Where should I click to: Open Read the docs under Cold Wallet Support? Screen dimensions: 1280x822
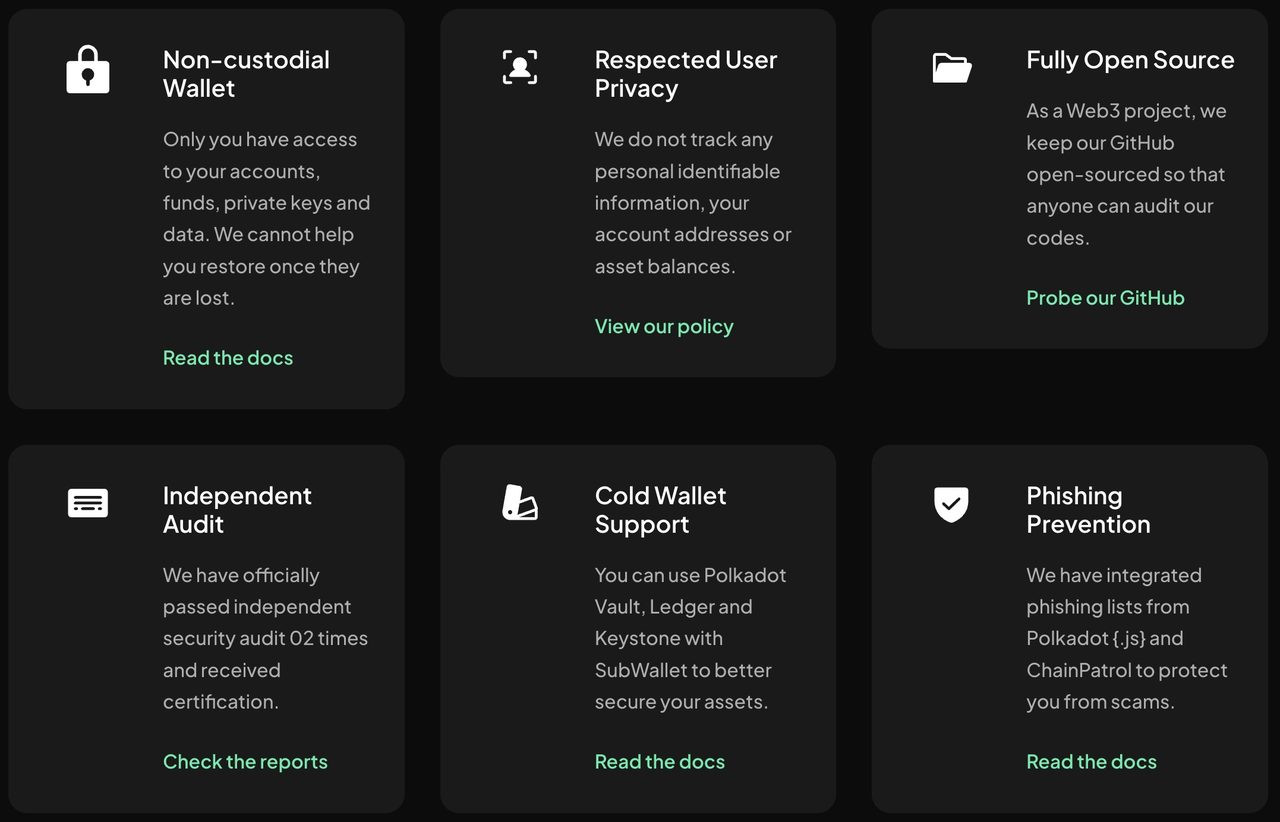[660, 761]
